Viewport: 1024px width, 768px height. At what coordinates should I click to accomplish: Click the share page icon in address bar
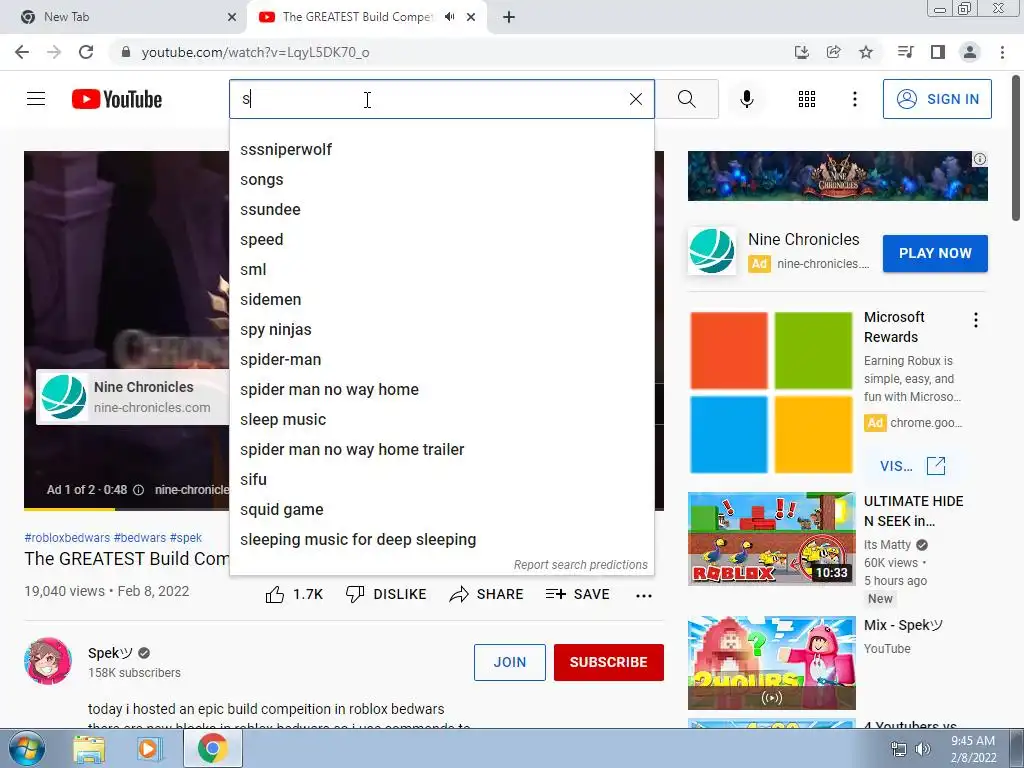[833, 52]
